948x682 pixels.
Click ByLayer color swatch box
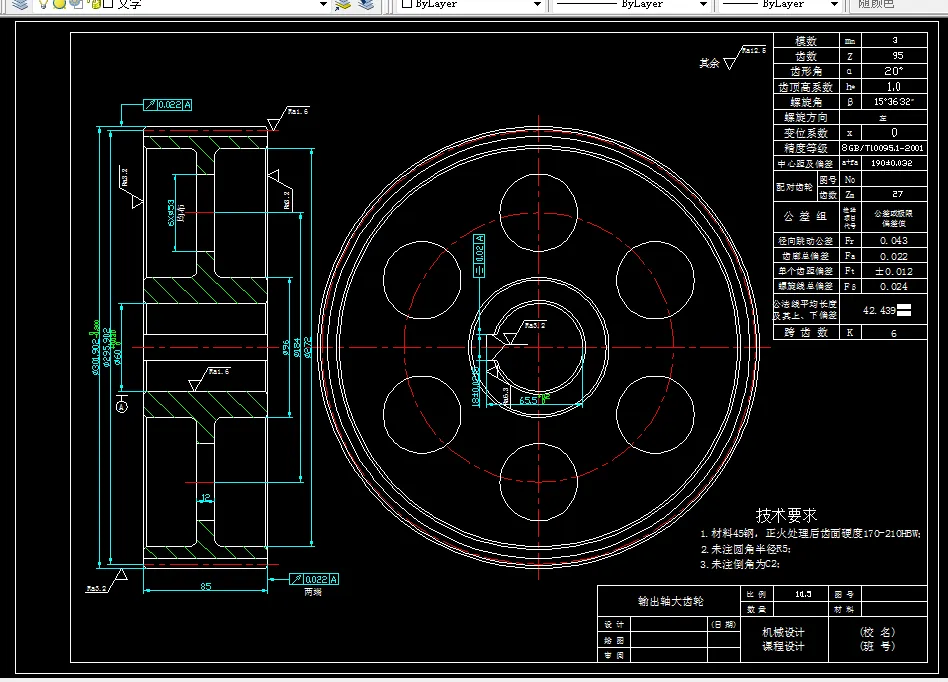[x=407, y=4]
